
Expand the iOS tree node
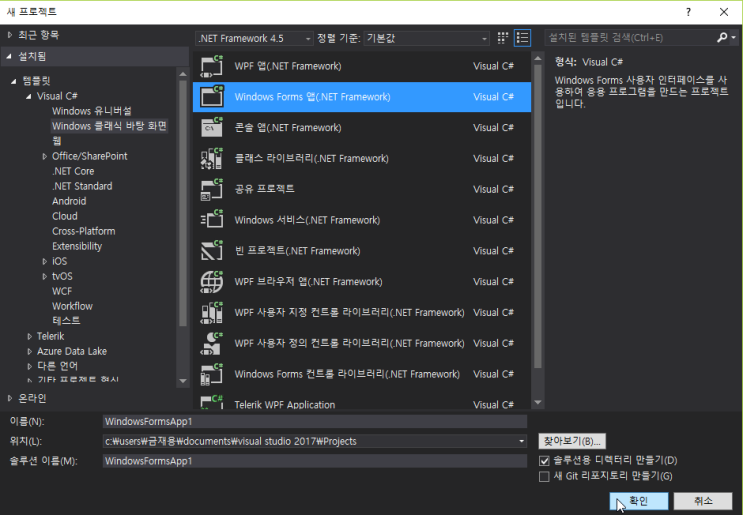(x=45, y=262)
